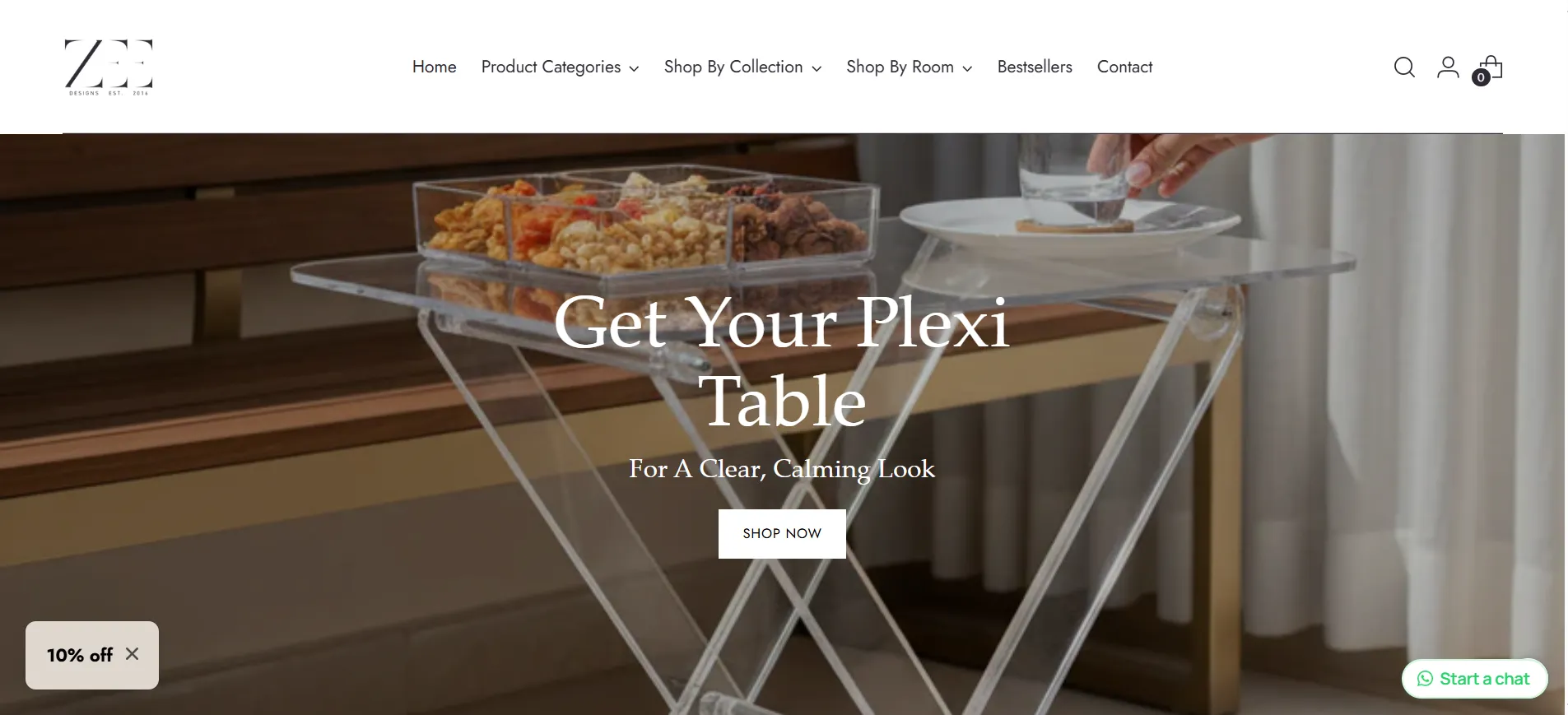This screenshot has height=715, width=1568.
Task: Expand the Shop By Room chevron
Action: point(967,68)
